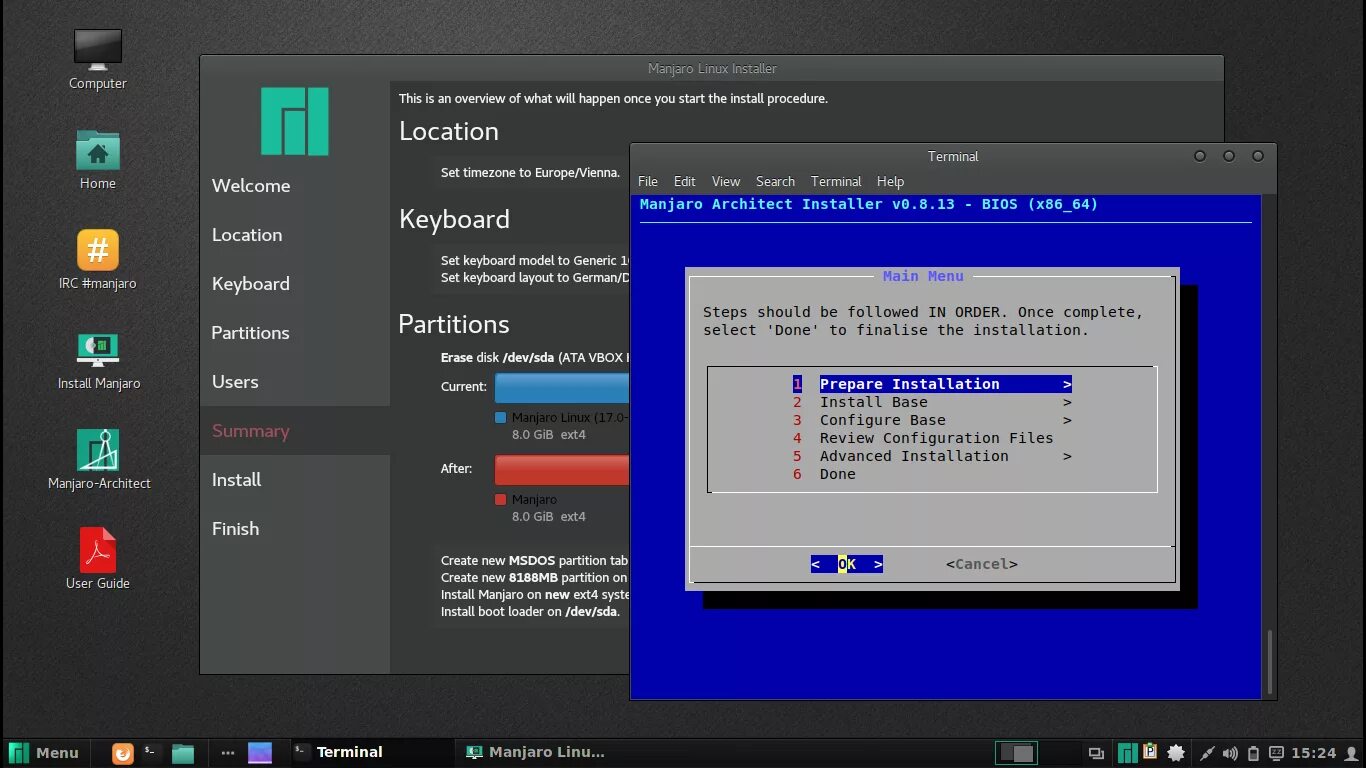
Task: Select the Manjaro-Architect desktop icon
Action: pyautogui.click(x=98, y=460)
